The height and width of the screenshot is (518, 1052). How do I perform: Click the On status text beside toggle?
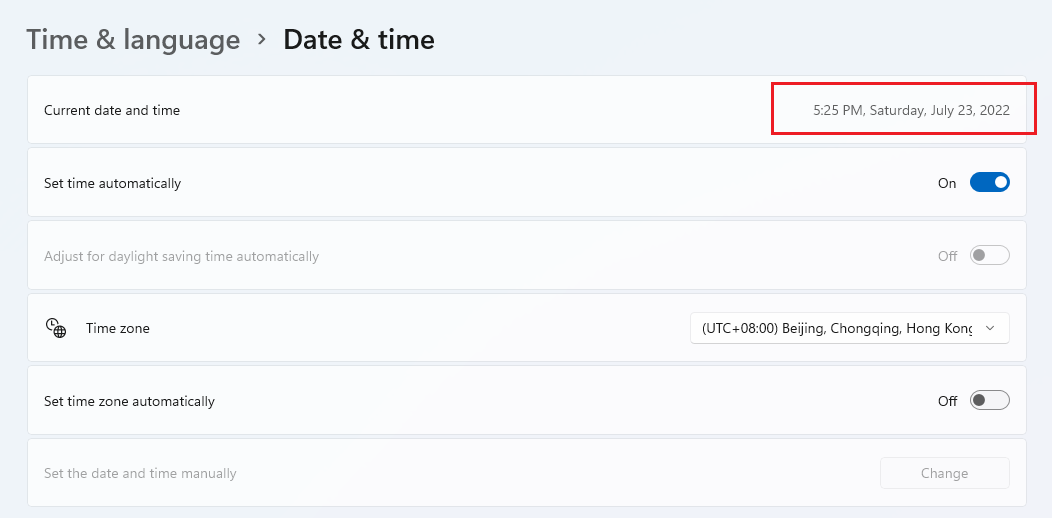[947, 183]
